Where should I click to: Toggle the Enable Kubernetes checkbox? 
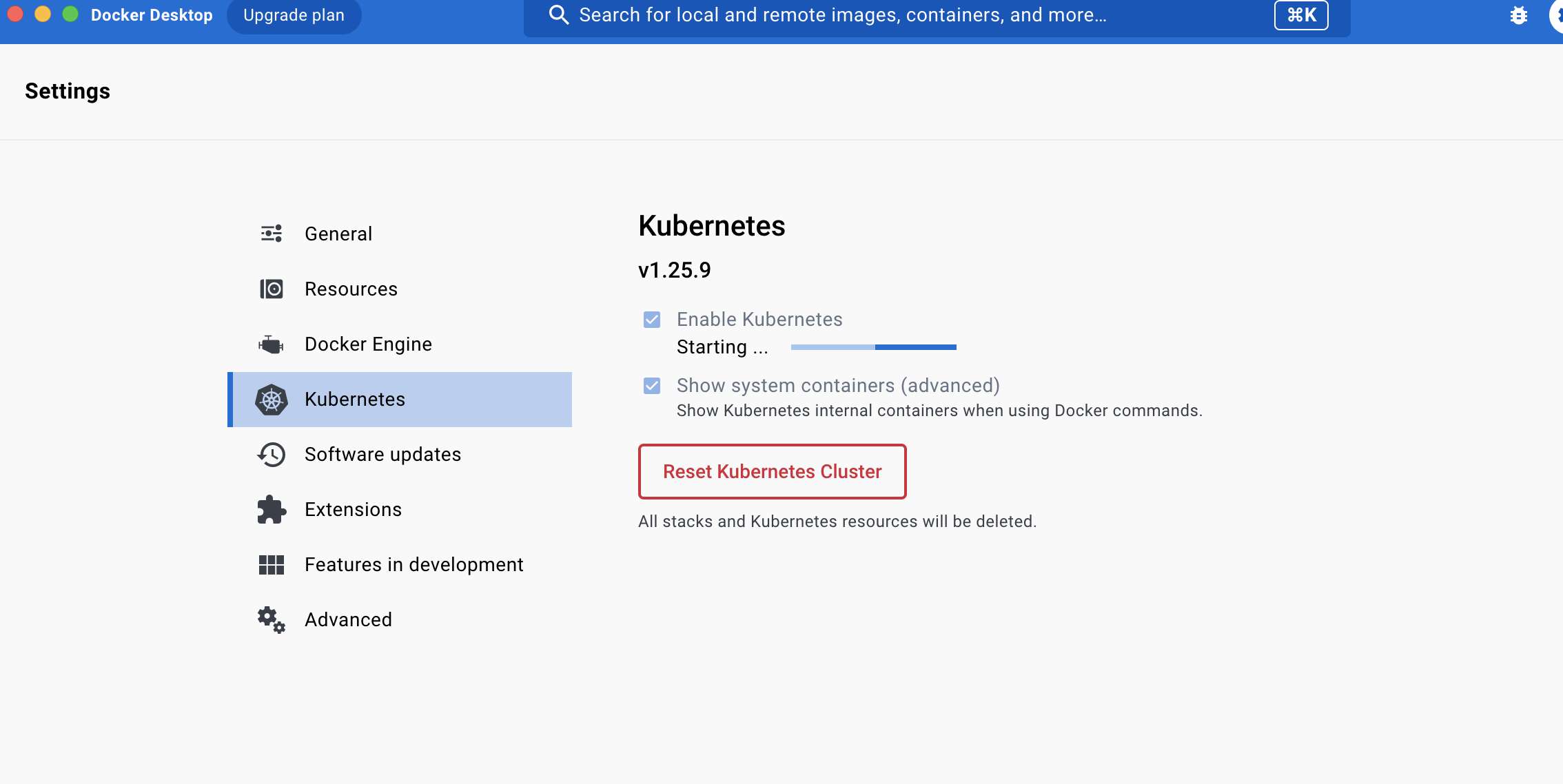point(652,320)
